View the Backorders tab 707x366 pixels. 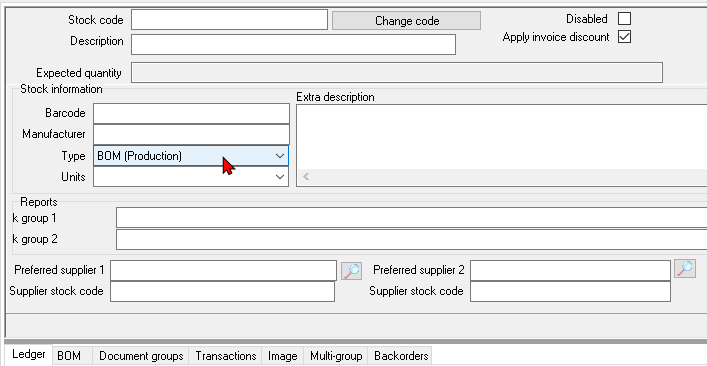[x=401, y=356]
